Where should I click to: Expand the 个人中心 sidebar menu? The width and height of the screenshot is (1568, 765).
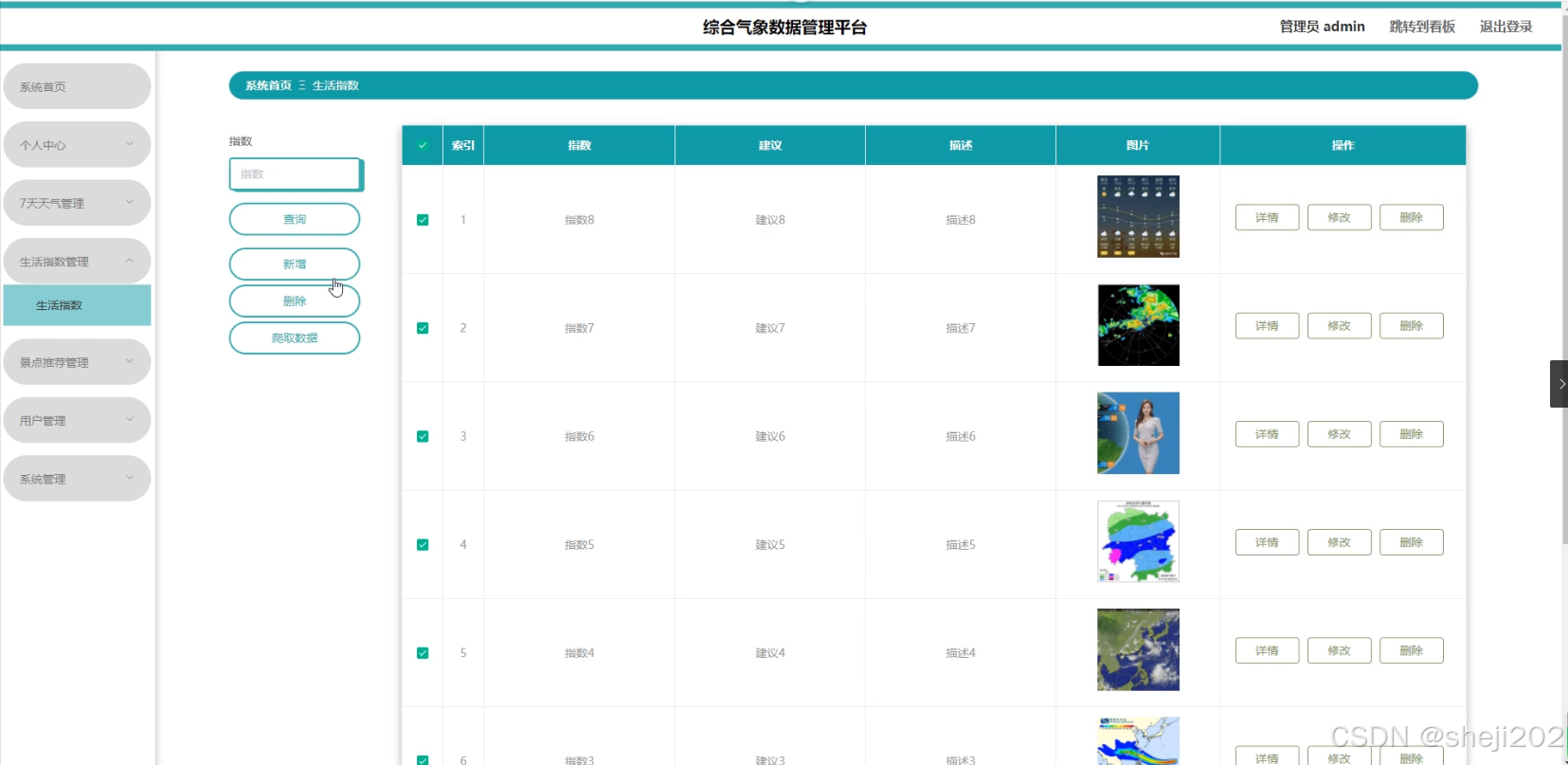pyautogui.click(x=77, y=145)
